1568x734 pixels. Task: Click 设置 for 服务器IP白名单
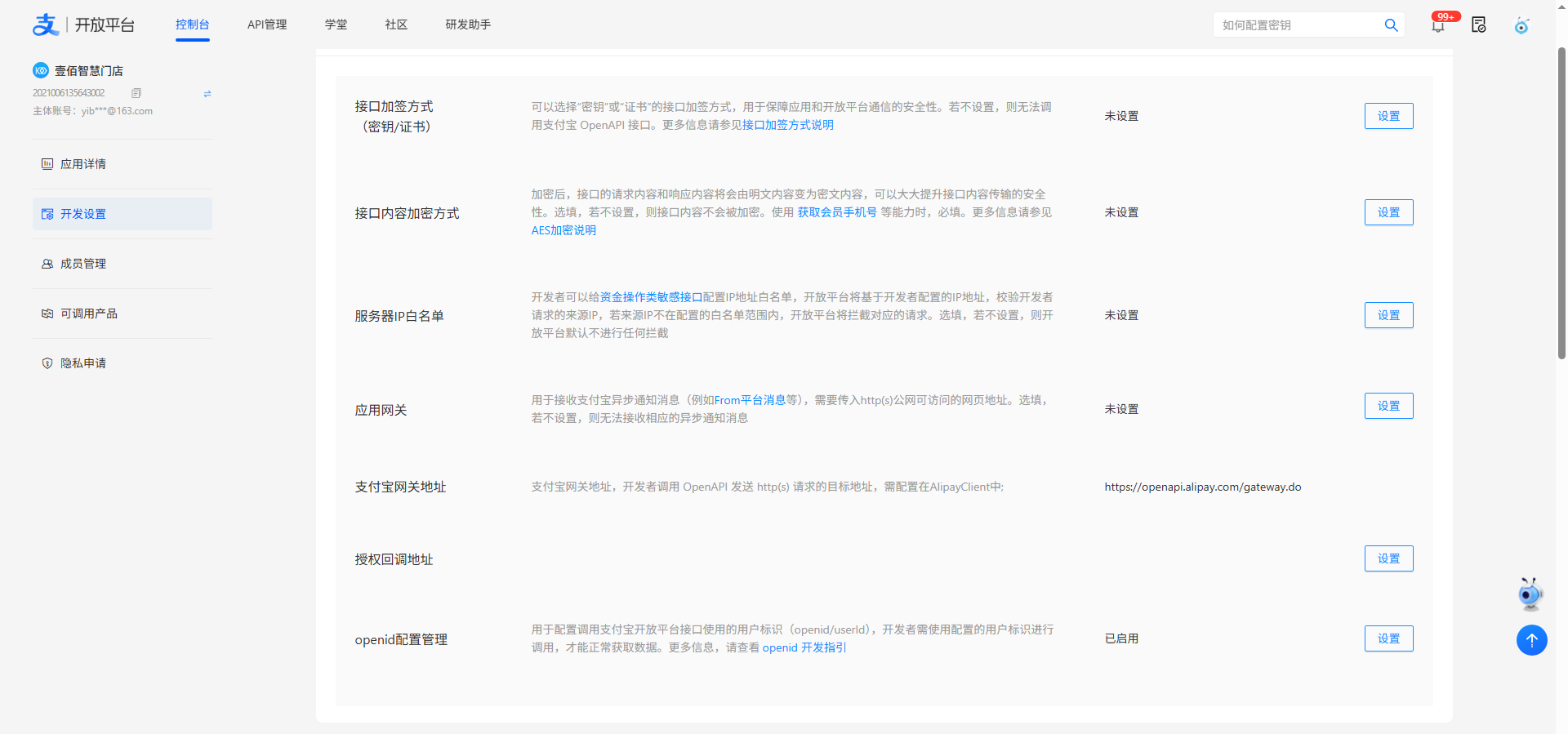[x=1388, y=315]
